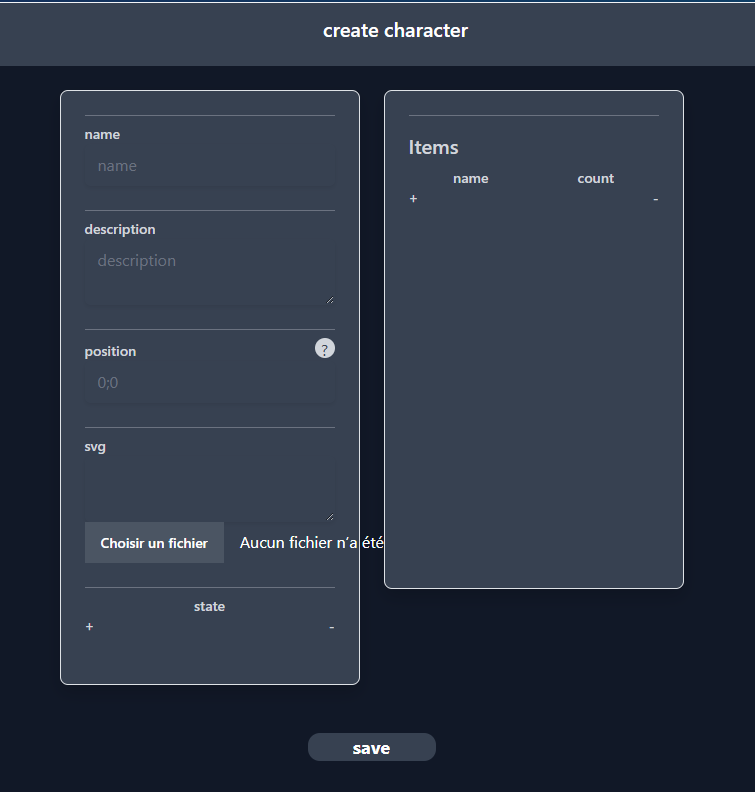
Task: Add a new state row with plus
Action: [89, 627]
